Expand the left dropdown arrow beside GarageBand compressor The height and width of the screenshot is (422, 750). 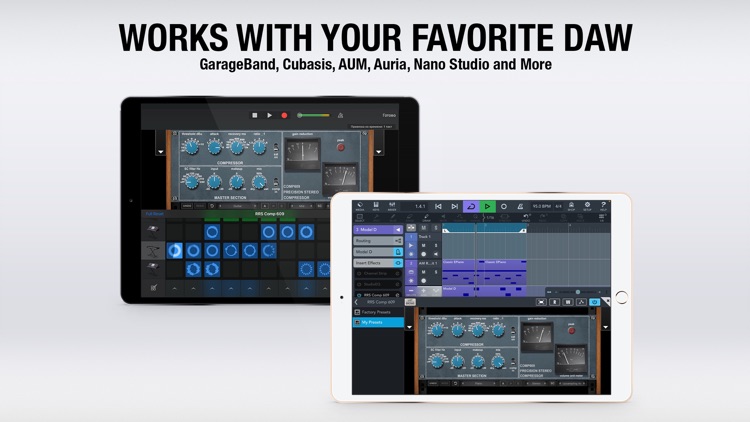[x=161, y=152]
